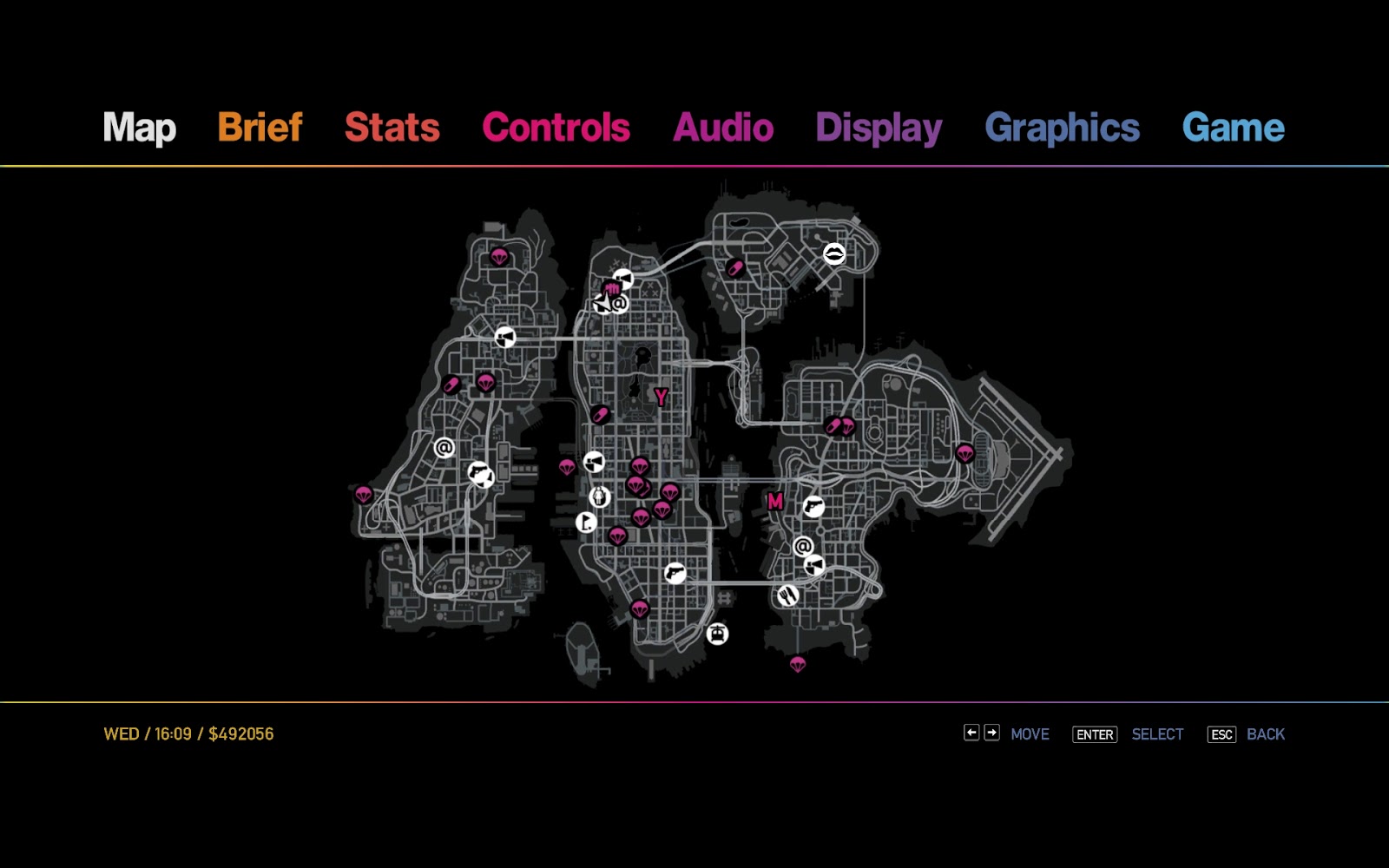Select the parachute icon in the West River
This screenshot has width=1389, height=868.
click(567, 468)
